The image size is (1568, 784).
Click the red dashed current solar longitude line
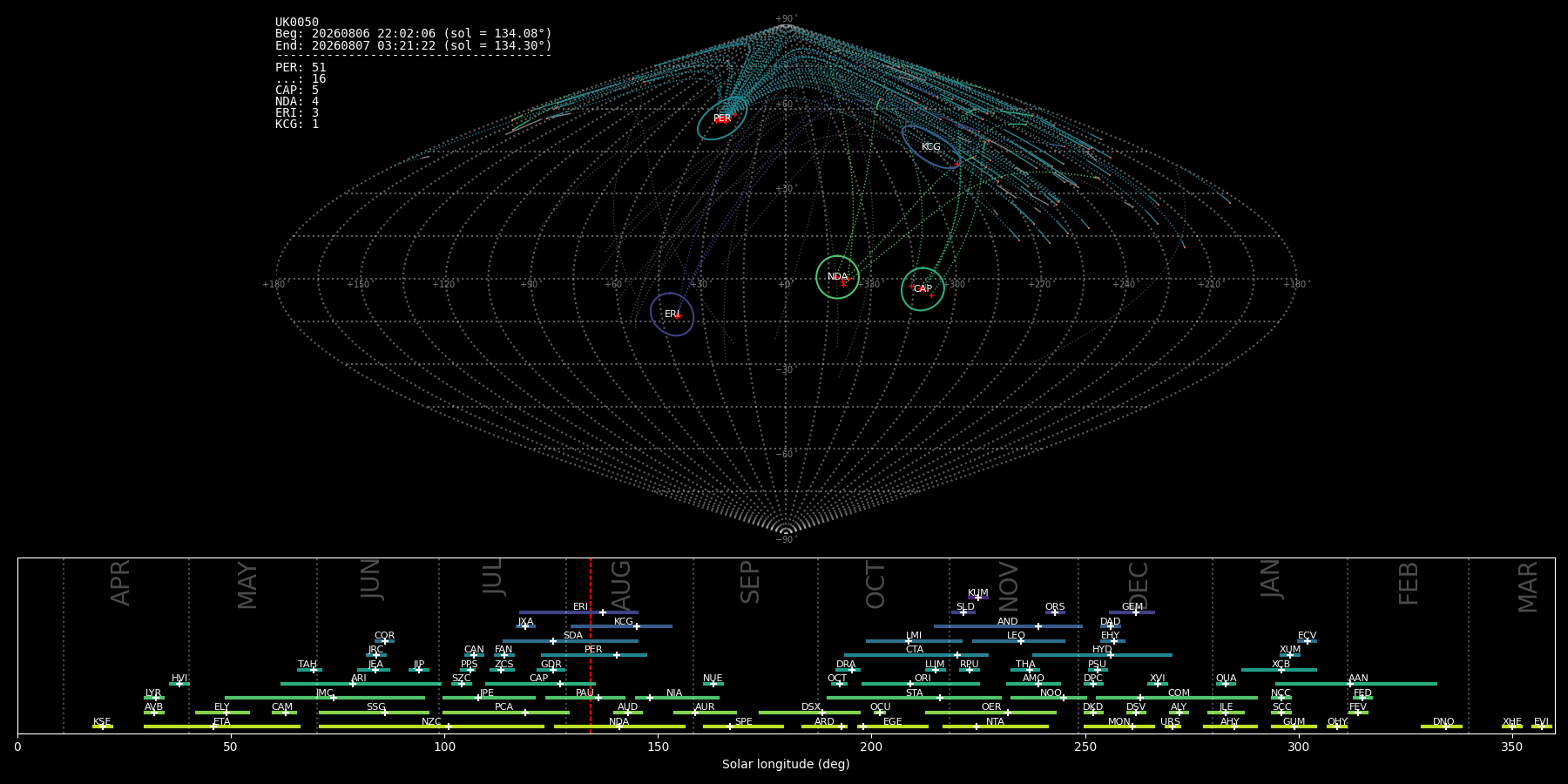(x=591, y=645)
